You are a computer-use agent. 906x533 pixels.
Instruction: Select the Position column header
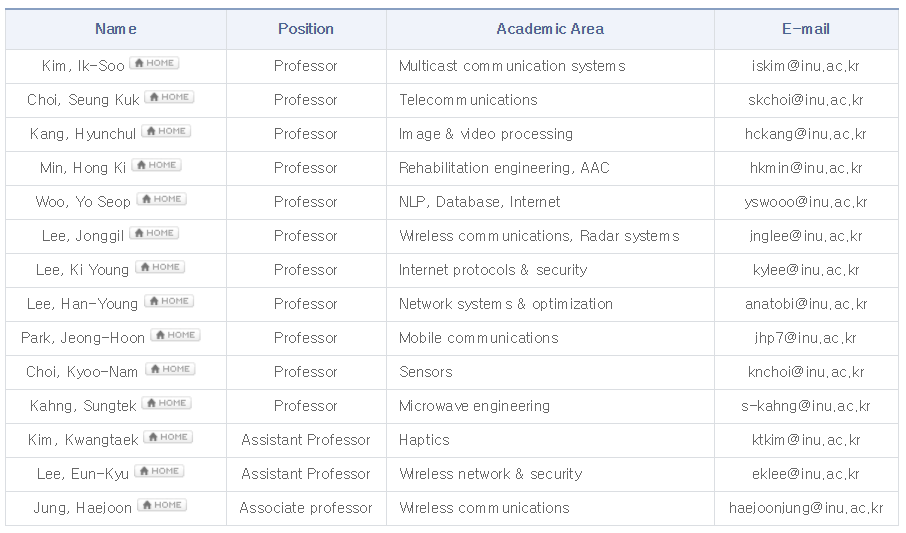(306, 29)
